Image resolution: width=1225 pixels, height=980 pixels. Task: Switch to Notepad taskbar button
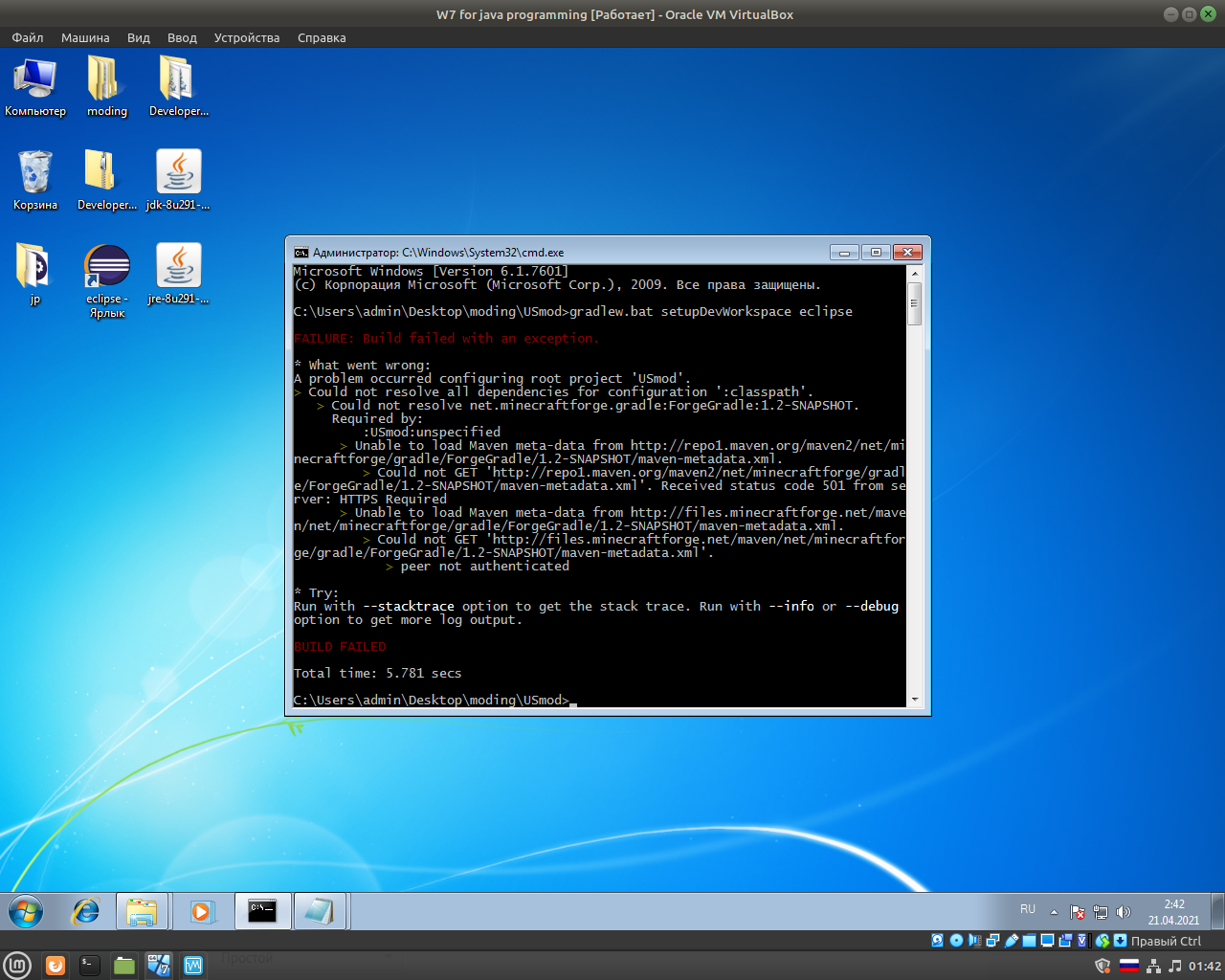pyautogui.click(x=319, y=911)
